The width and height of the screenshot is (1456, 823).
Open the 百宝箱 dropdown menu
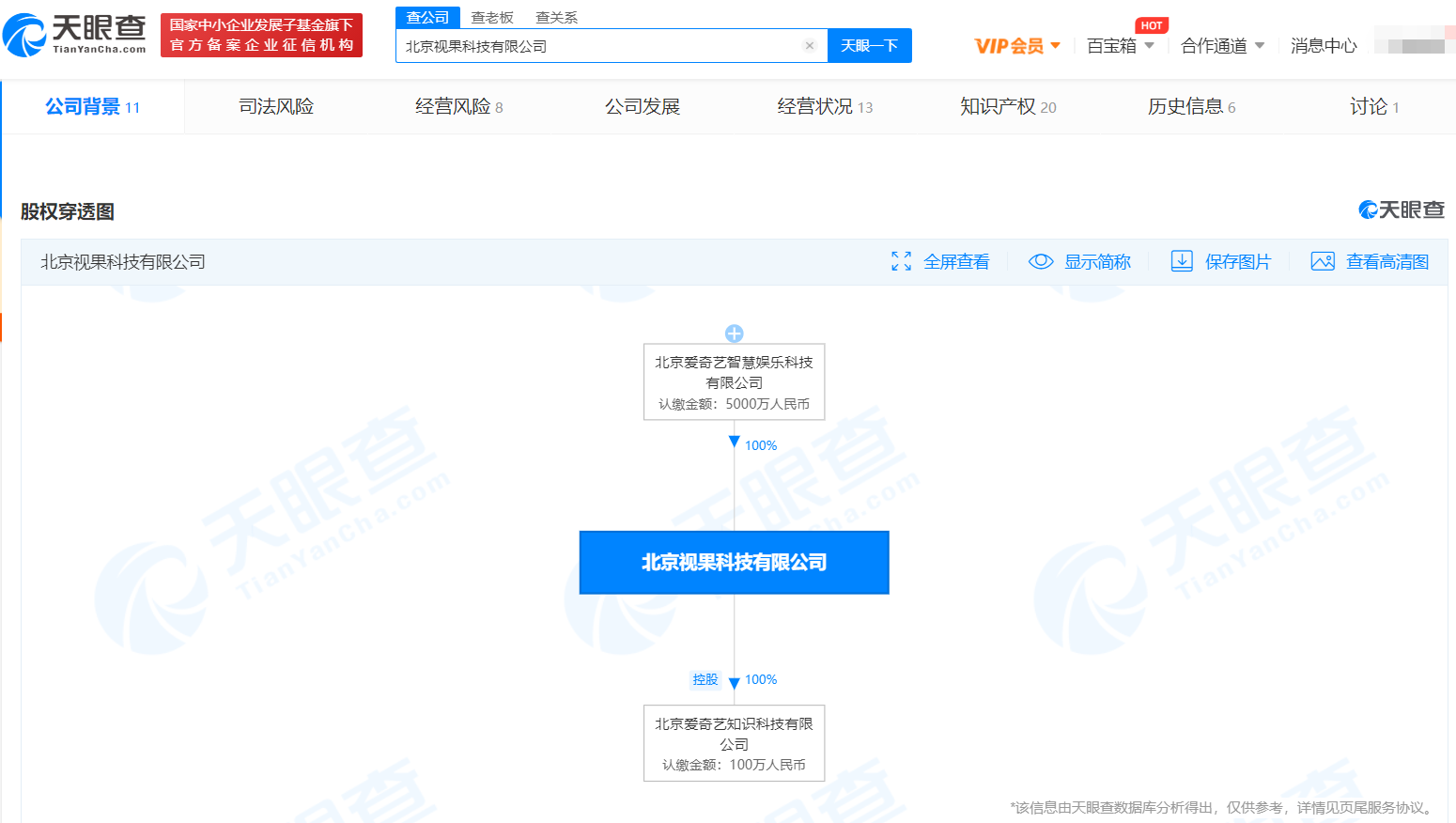point(1121,46)
